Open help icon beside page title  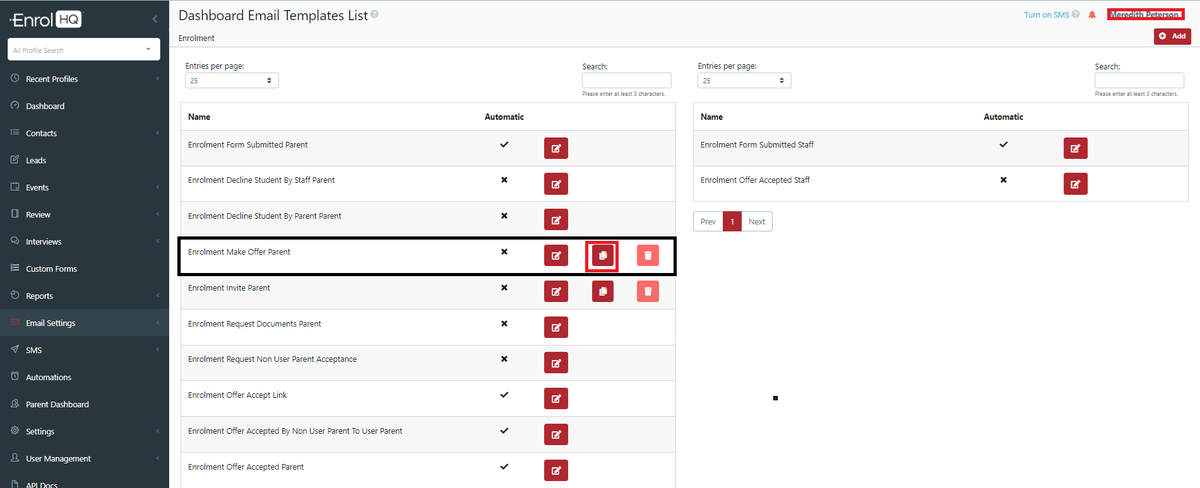(374, 16)
